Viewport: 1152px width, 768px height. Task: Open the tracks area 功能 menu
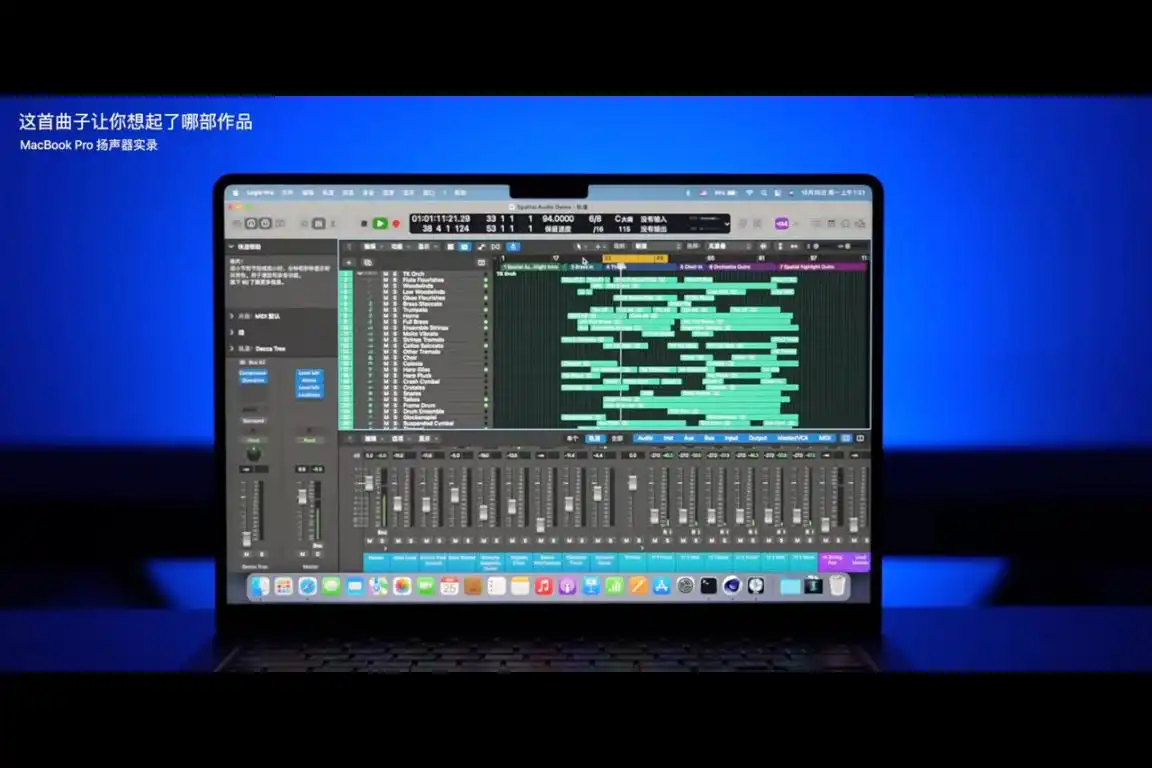[399, 247]
